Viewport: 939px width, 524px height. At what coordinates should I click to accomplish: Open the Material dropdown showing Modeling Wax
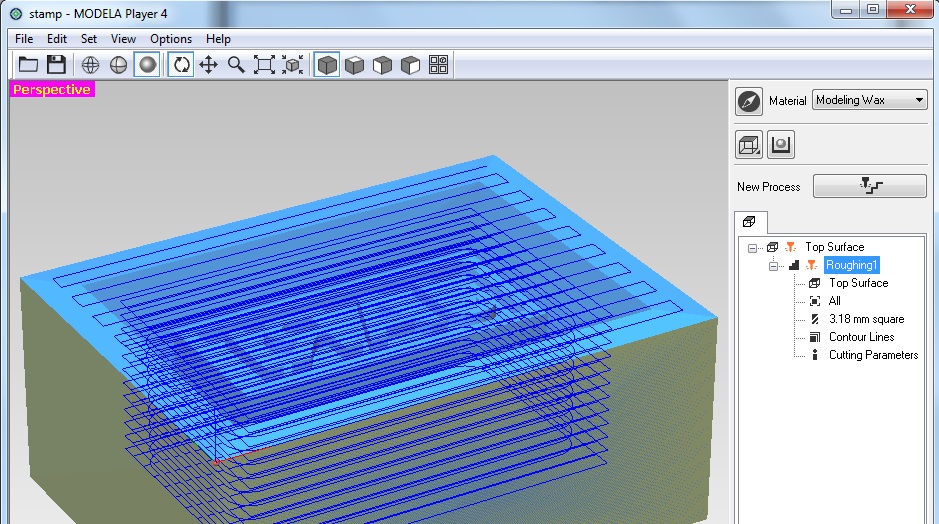pos(870,100)
